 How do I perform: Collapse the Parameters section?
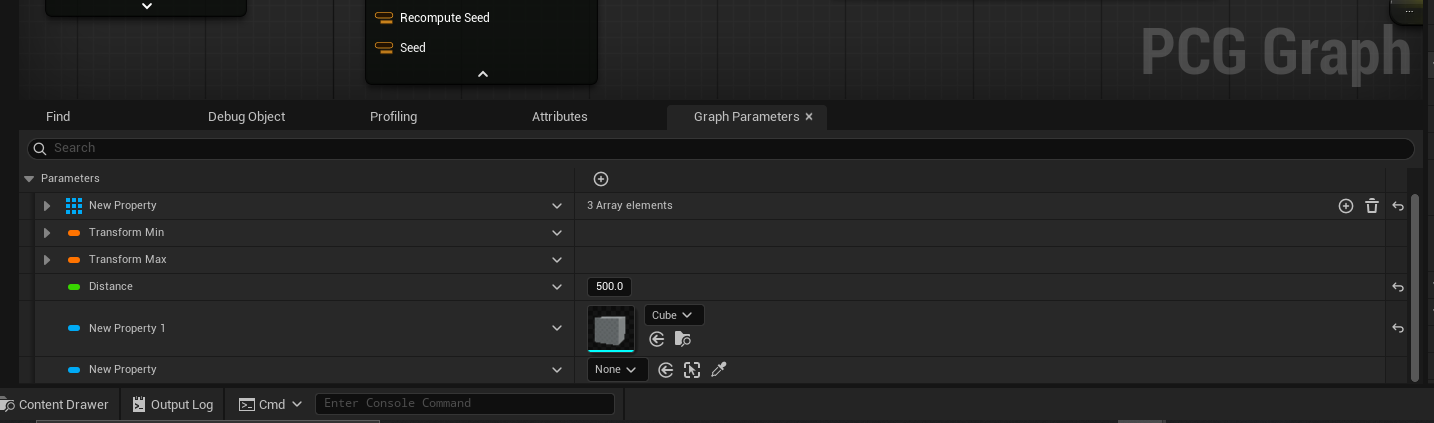(x=29, y=179)
